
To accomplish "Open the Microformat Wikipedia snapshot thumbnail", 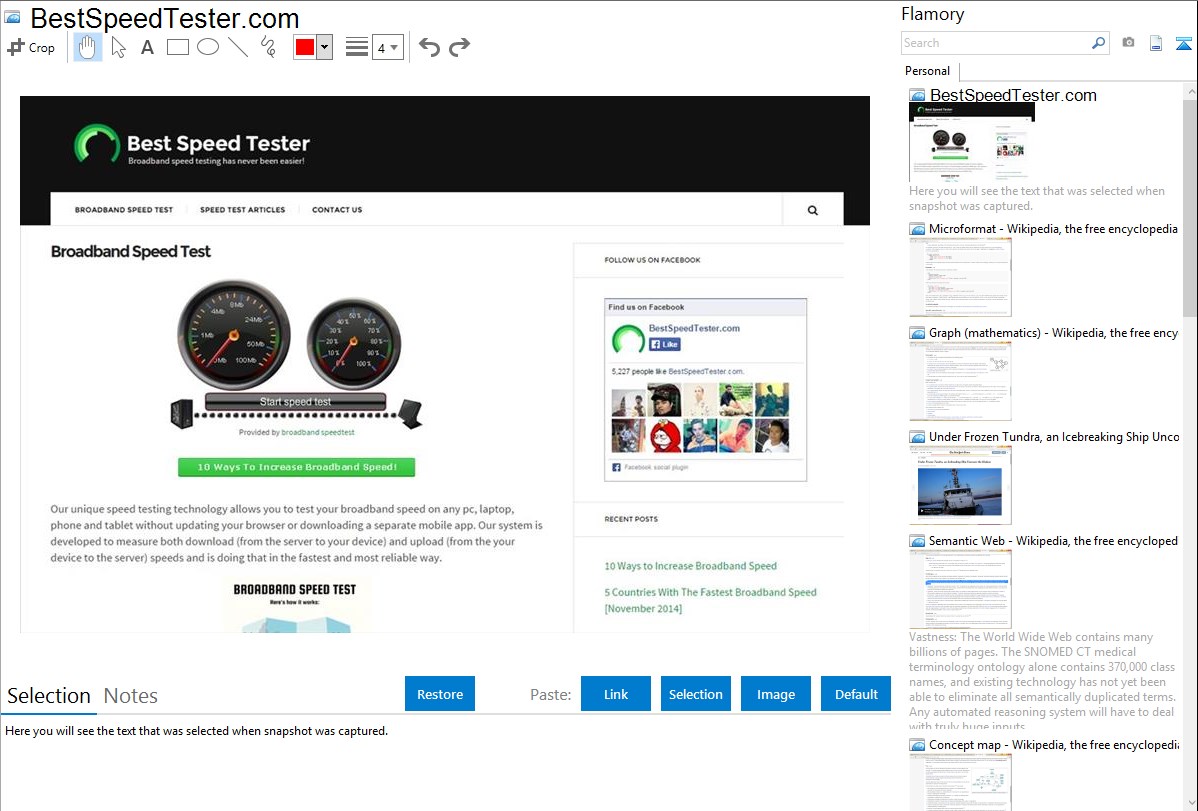I will pos(960,277).
